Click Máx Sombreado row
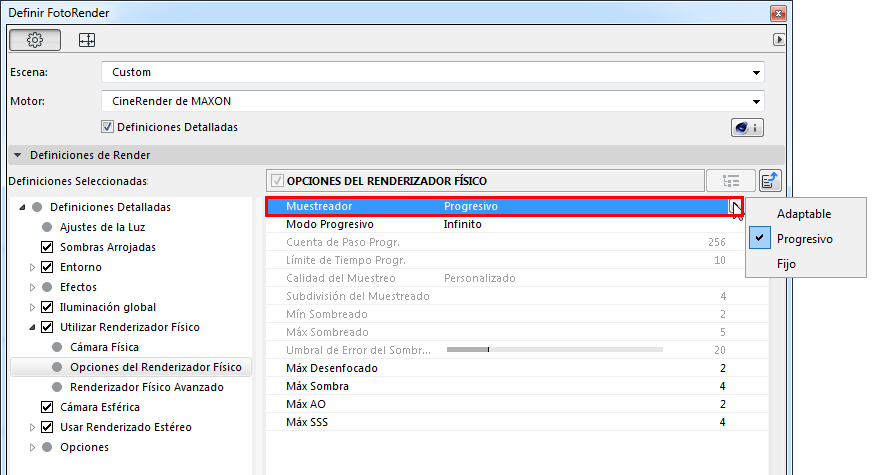 [x=517, y=332]
